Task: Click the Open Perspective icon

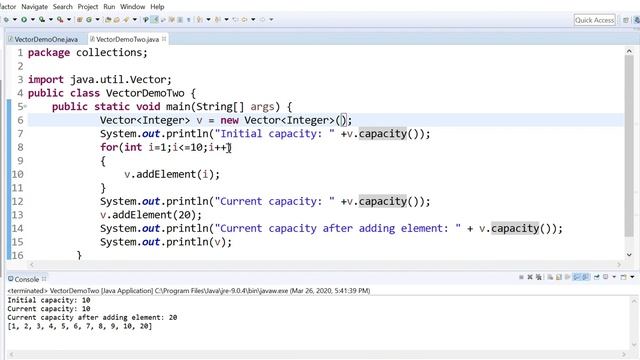Action: (x=626, y=20)
